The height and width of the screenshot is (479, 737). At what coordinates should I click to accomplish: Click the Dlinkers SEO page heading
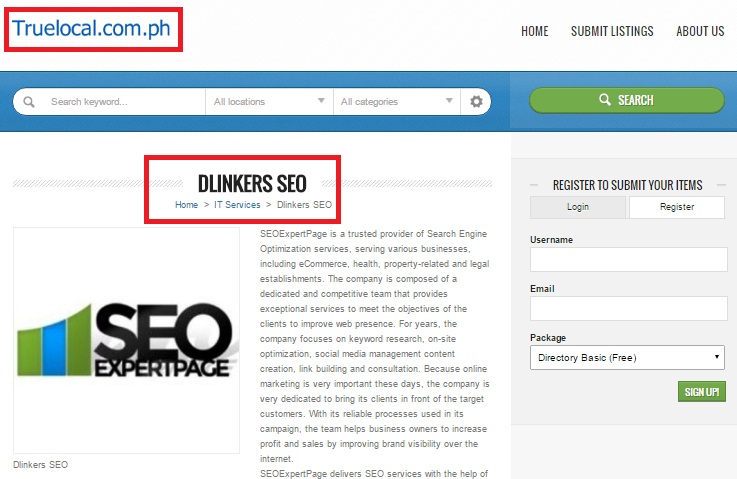[252, 183]
